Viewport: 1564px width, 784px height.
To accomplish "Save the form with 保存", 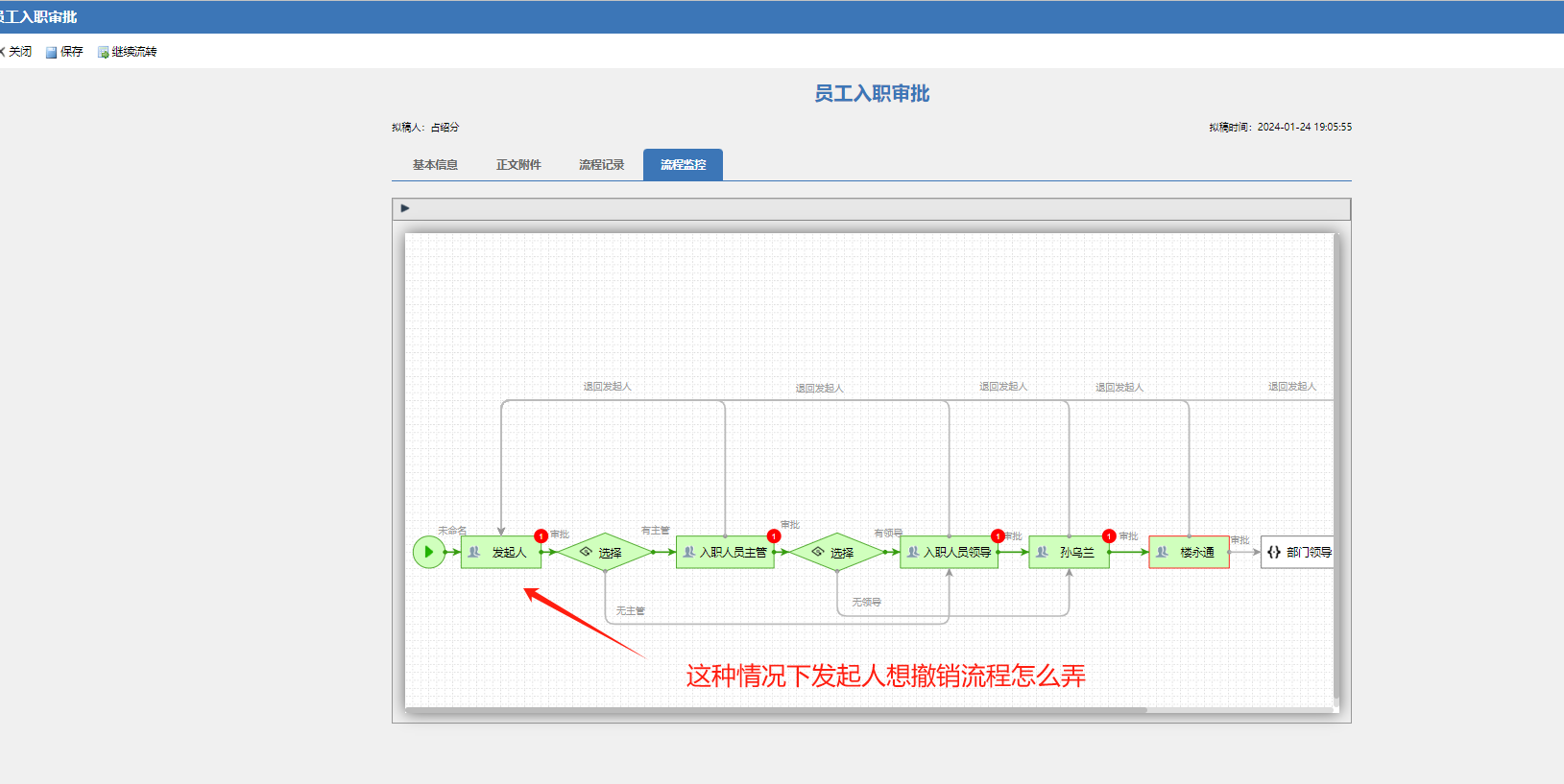I will pos(64,52).
